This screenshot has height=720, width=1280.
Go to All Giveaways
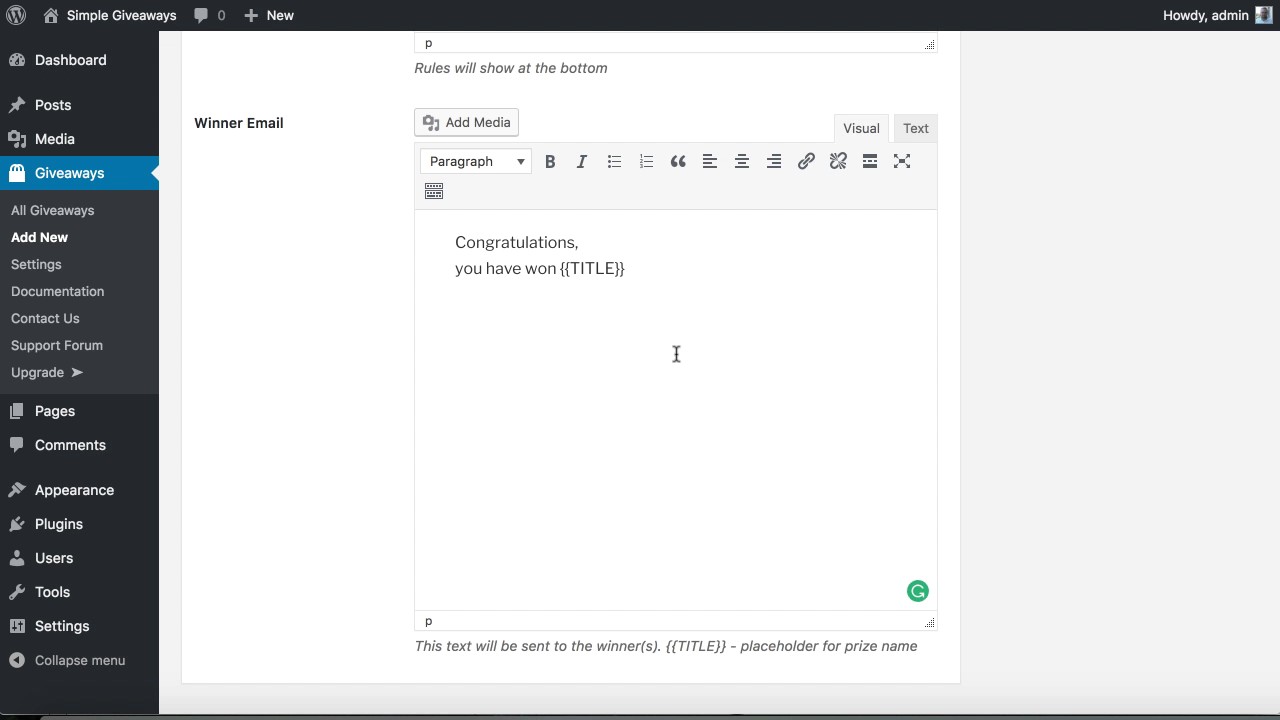[52, 210]
